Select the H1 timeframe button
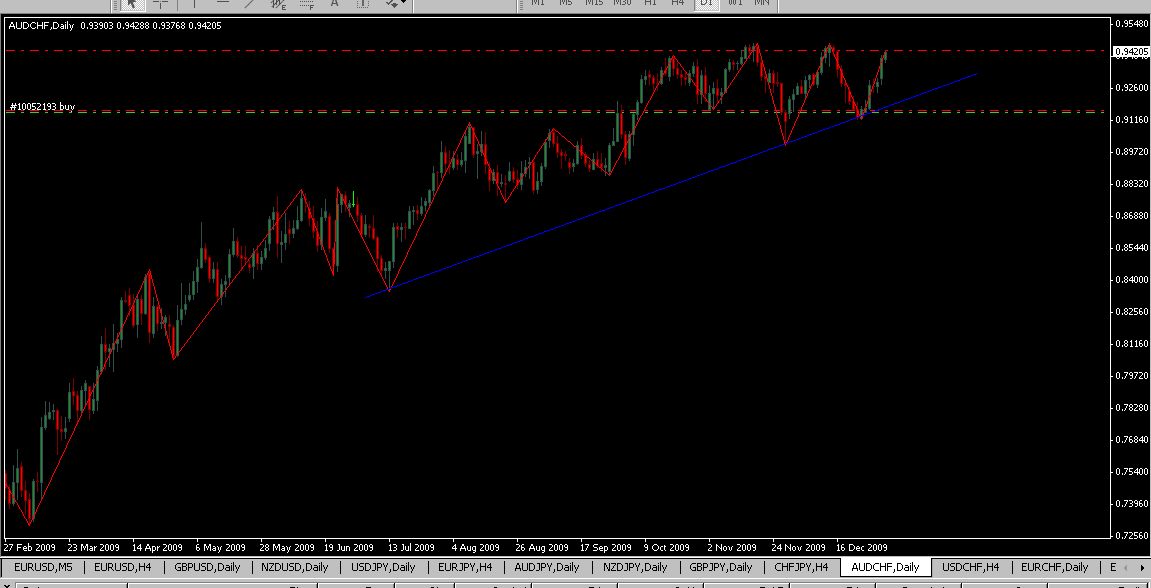 [650, 4]
